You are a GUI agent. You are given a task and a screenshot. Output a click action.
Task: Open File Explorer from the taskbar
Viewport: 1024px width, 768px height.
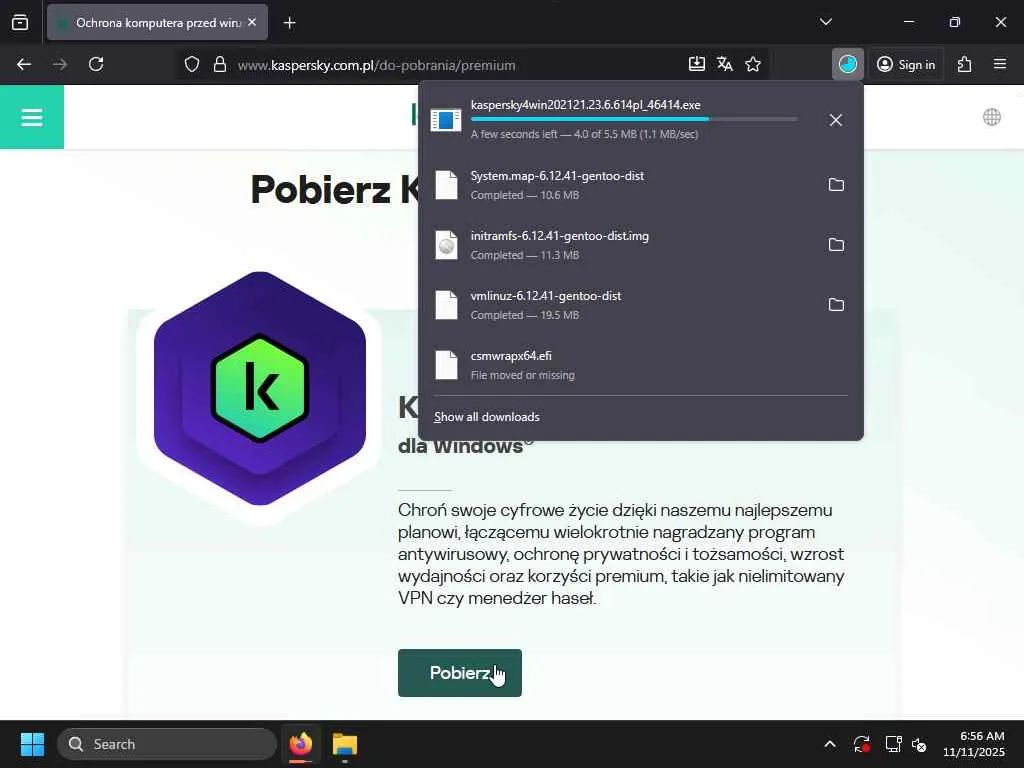coord(345,744)
